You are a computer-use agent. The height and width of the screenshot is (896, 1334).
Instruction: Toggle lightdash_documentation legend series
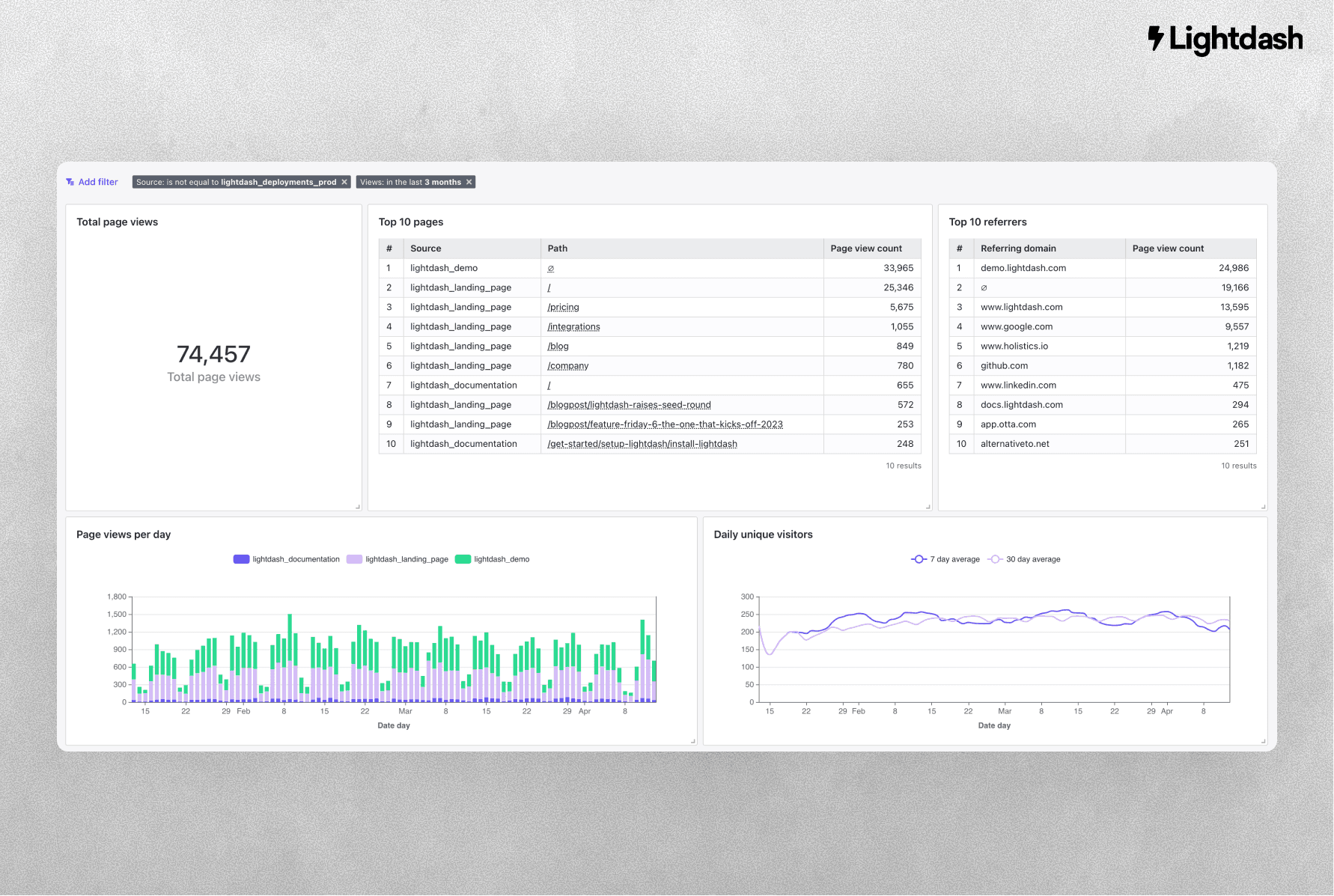click(x=287, y=559)
